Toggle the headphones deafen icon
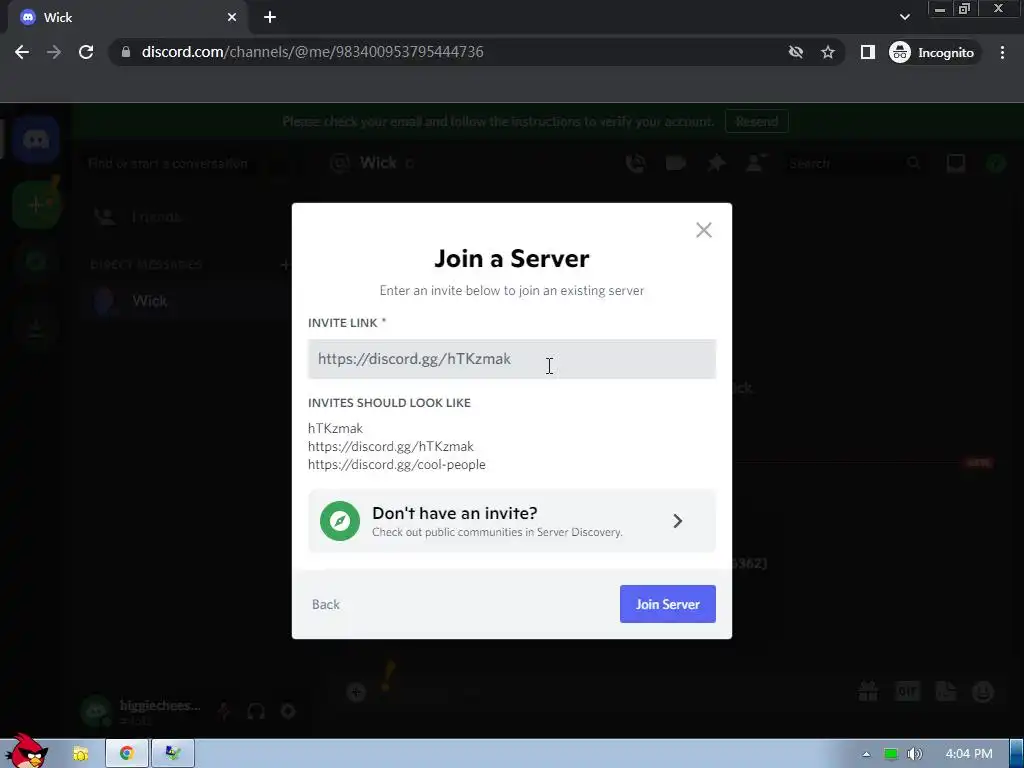The width and height of the screenshot is (1024, 768). [256, 711]
